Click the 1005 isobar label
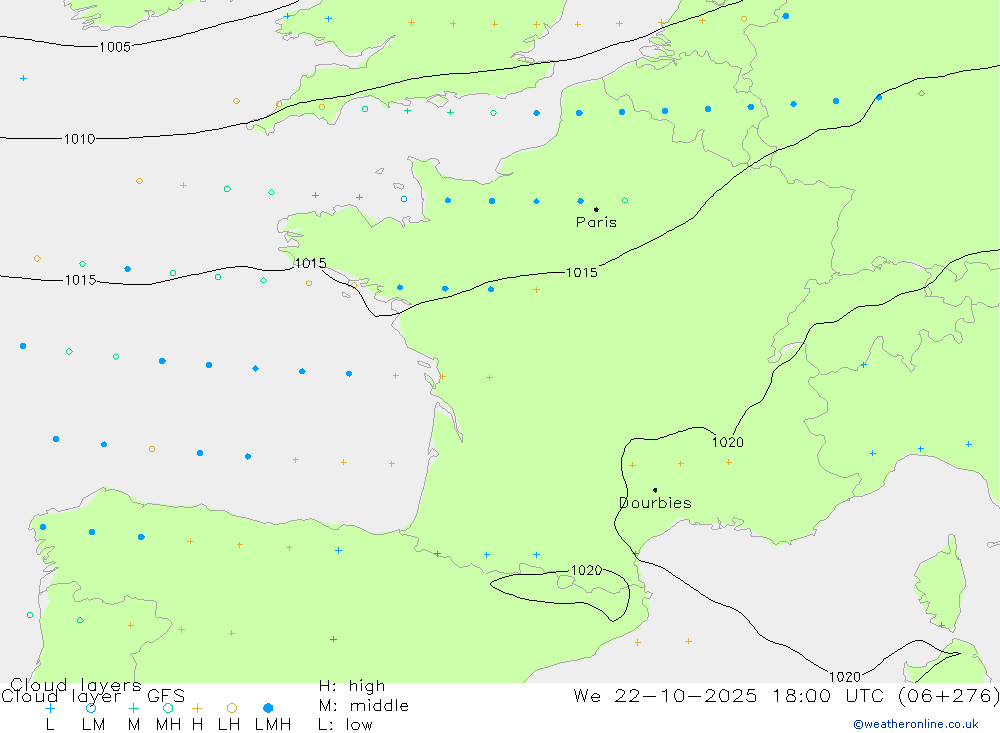 click(115, 47)
